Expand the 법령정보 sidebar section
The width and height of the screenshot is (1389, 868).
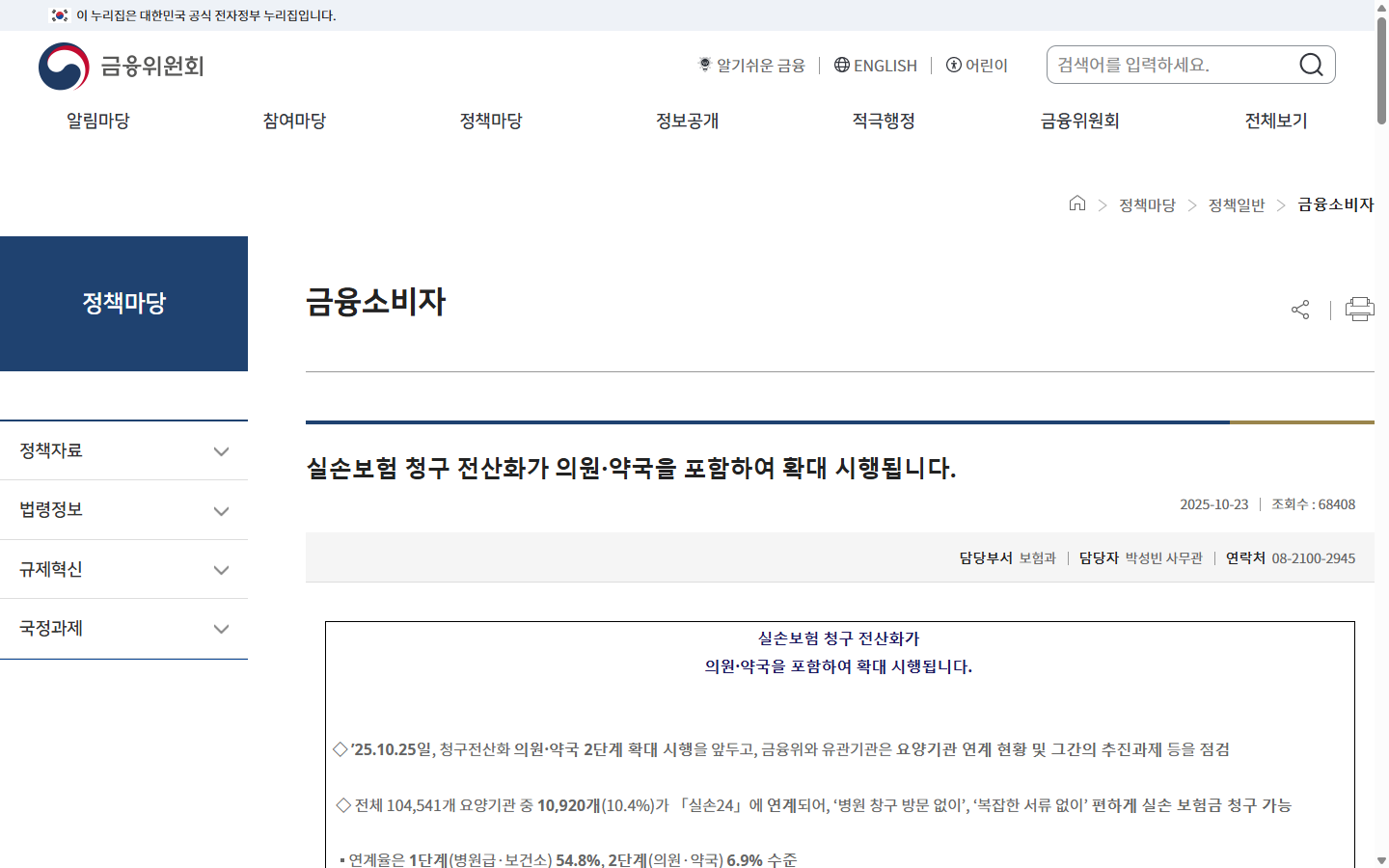pos(123,510)
